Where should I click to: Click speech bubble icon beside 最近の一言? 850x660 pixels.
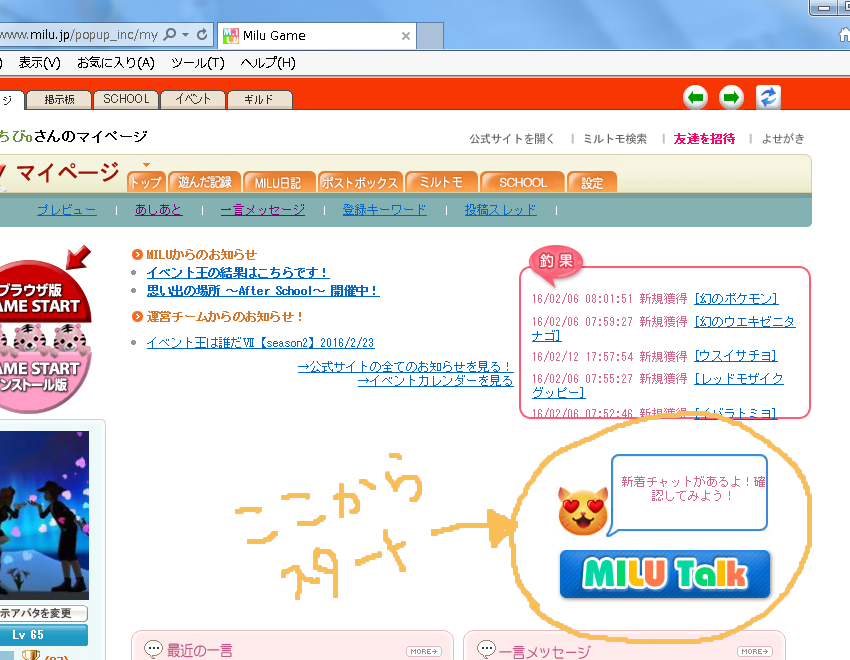(x=153, y=649)
